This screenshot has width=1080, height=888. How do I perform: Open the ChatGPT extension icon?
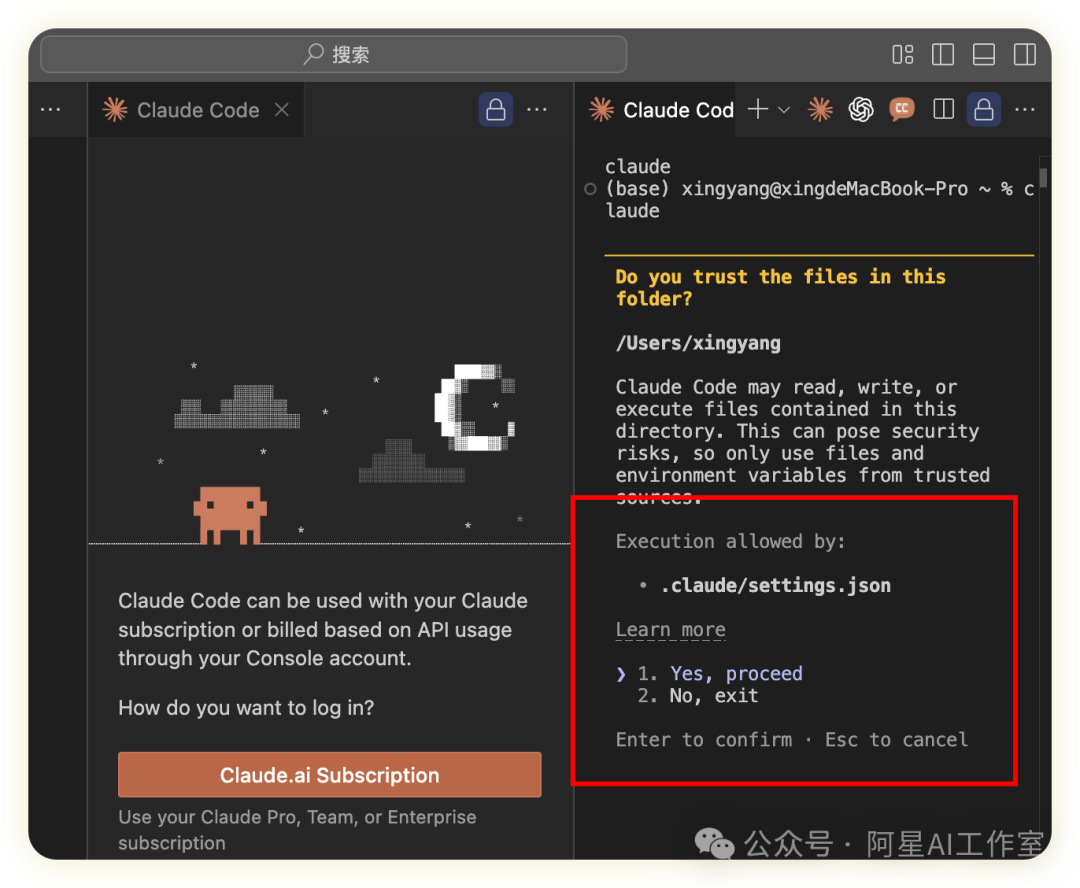click(x=861, y=110)
